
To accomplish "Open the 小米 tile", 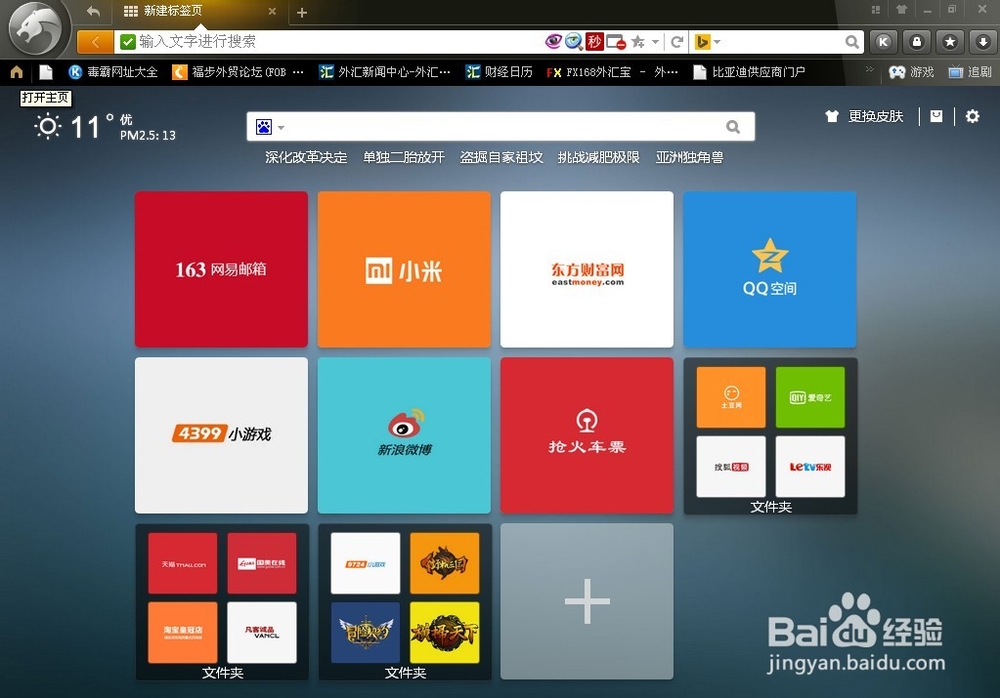I will (x=404, y=269).
